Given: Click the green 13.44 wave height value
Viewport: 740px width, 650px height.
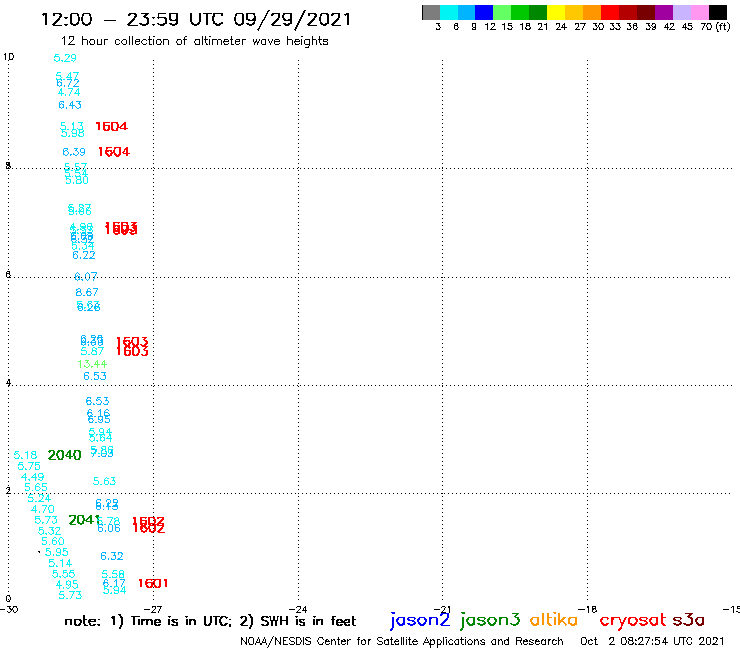Looking at the screenshot, I should pyautogui.click(x=92, y=364).
